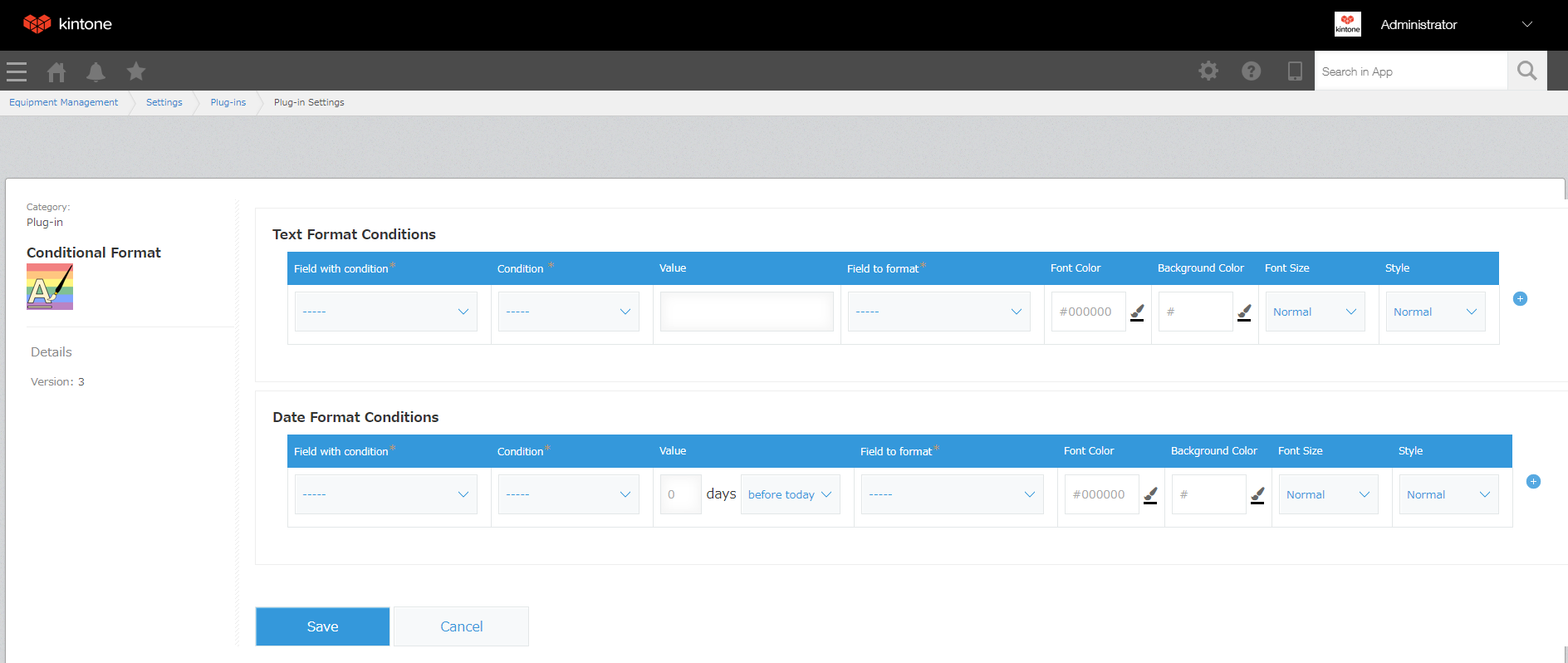1568x663 pixels.
Task: Open the hamburger navigation menu
Action: pyautogui.click(x=17, y=72)
